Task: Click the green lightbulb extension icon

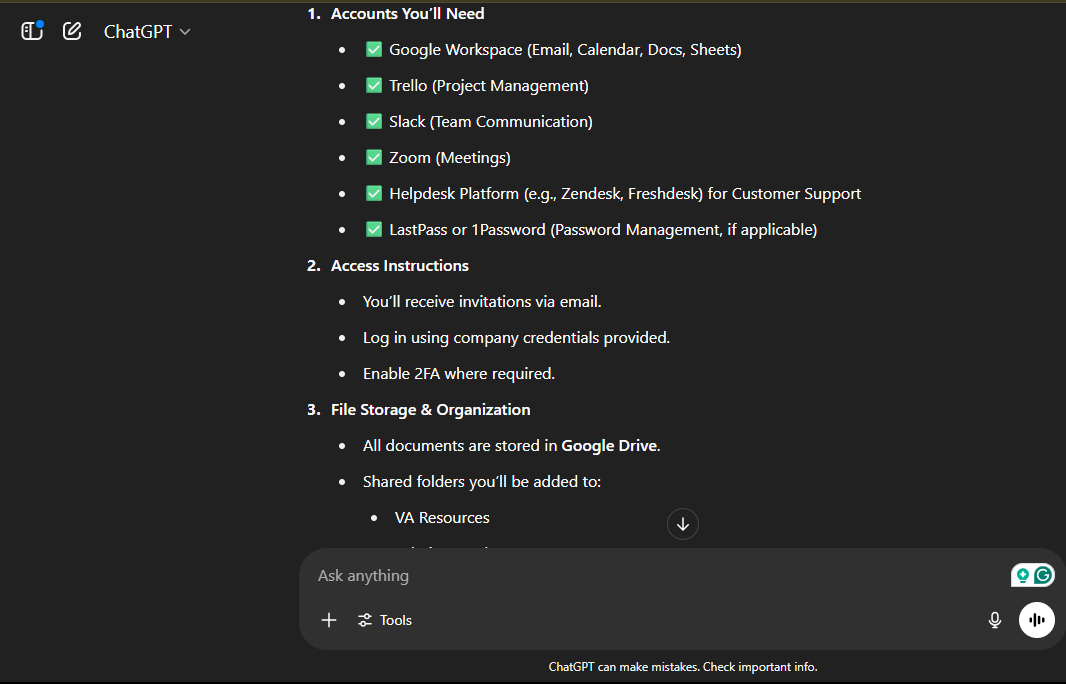Action: 1022,576
